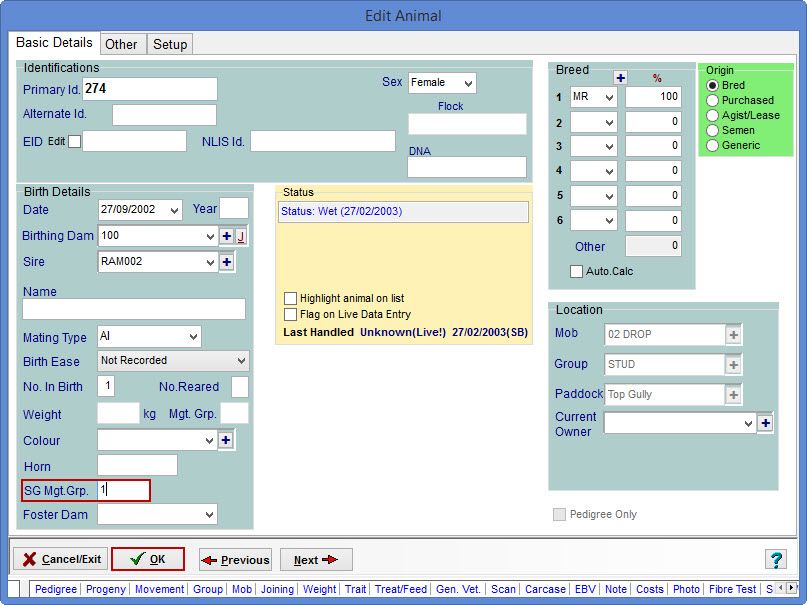807x605 pixels.
Task: Click the Flock input field
Action: coord(467,124)
